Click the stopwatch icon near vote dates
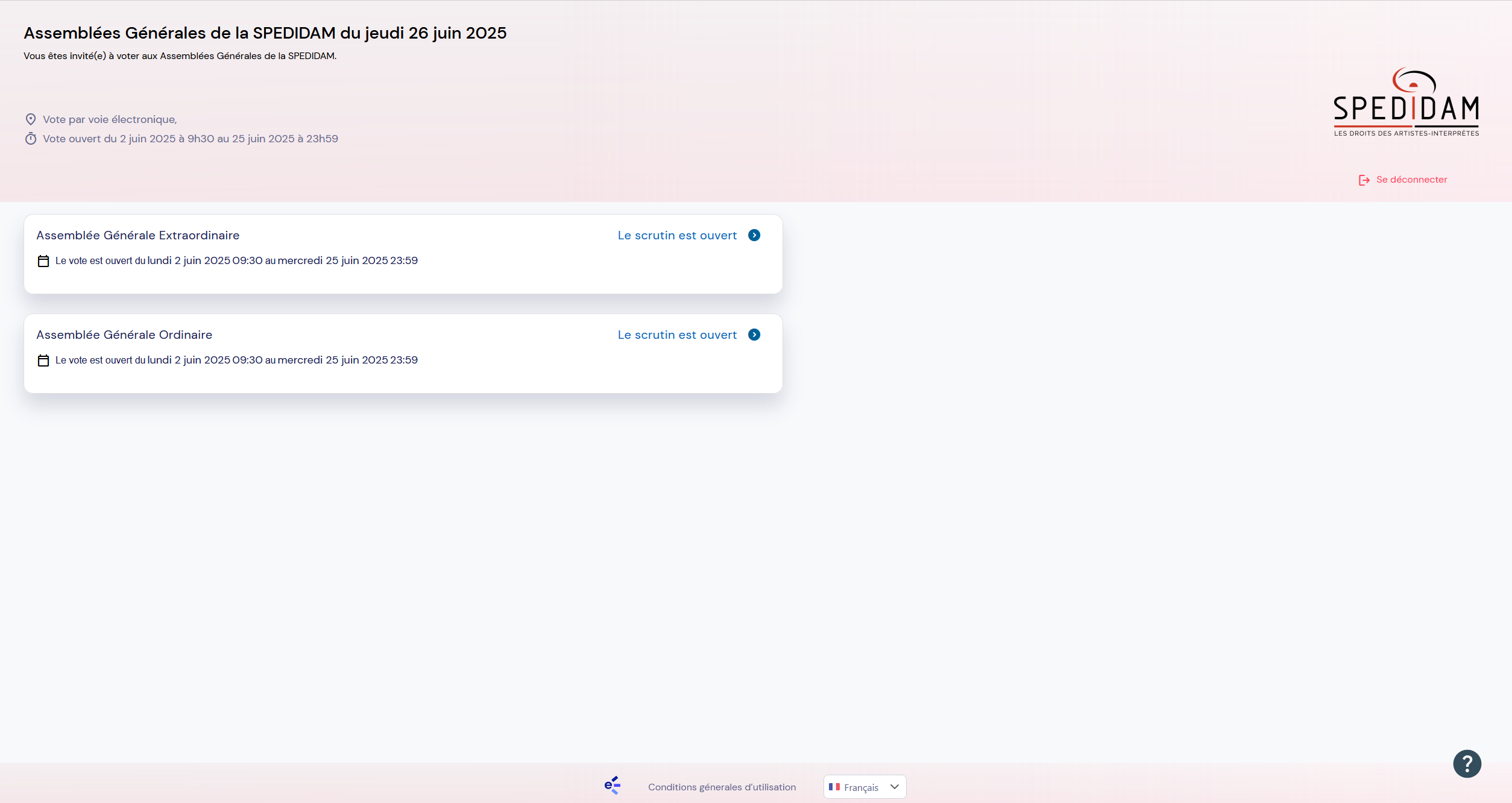 (31, 139)
